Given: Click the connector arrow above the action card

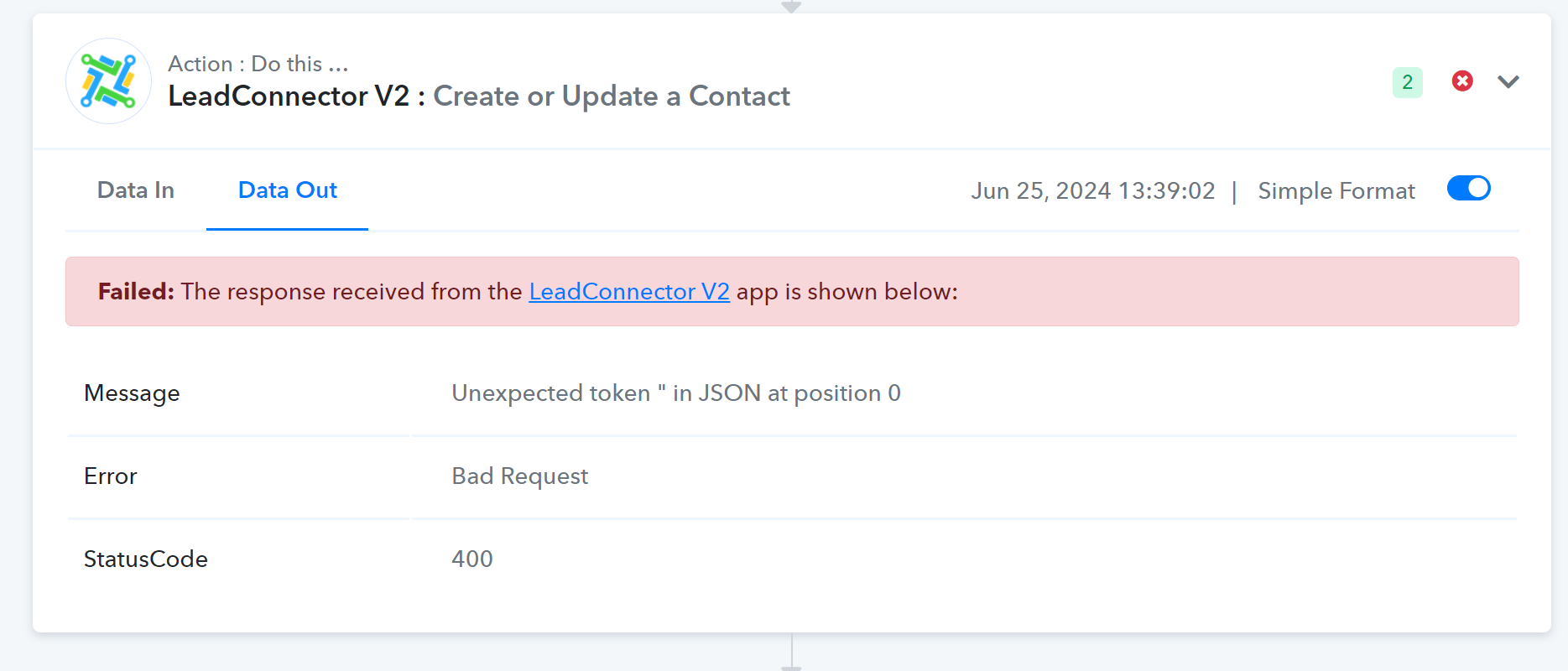Looking at the screenshot, I should (x=790, y=7).
